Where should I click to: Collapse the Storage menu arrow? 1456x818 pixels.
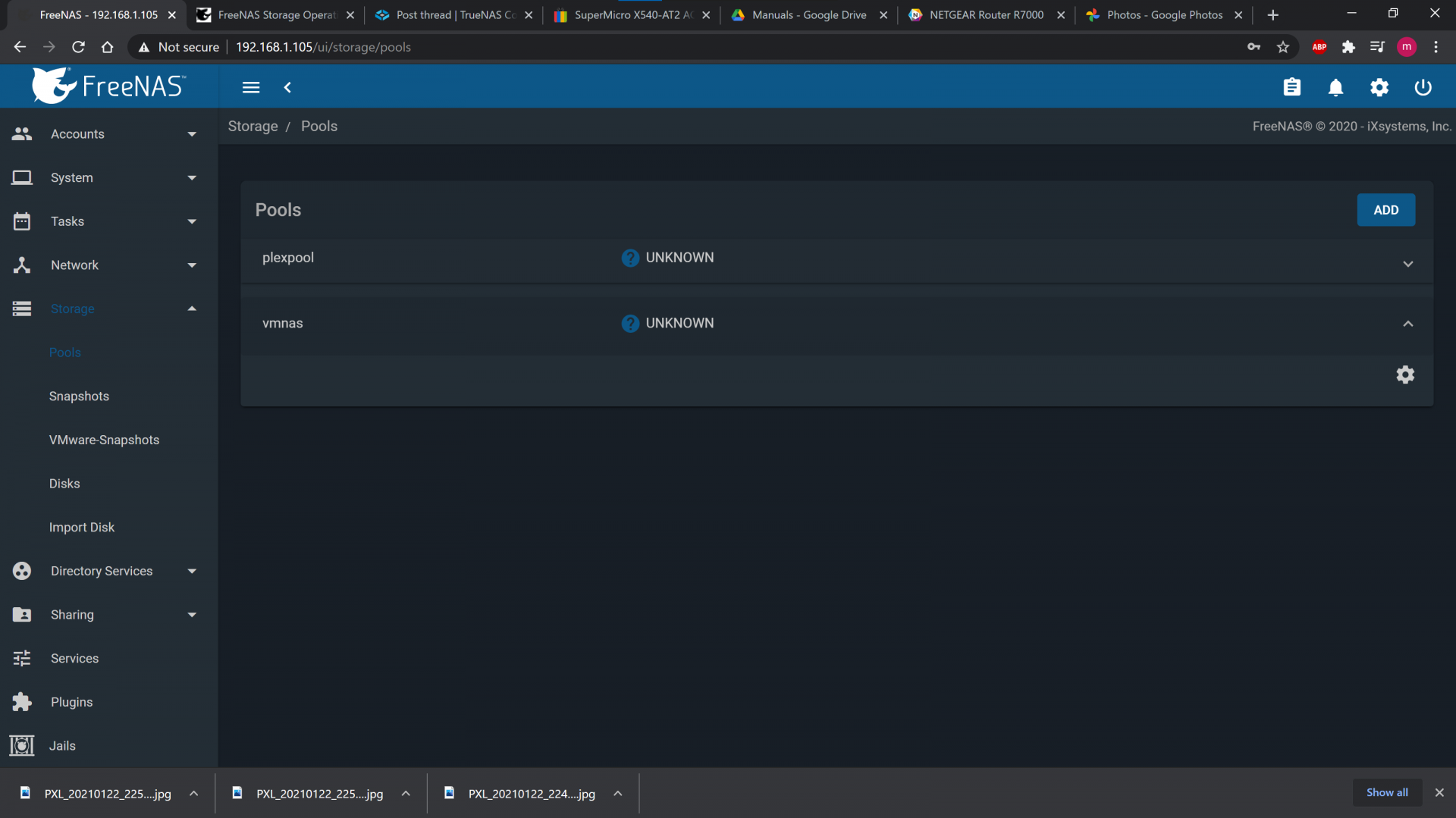[192, 309]
